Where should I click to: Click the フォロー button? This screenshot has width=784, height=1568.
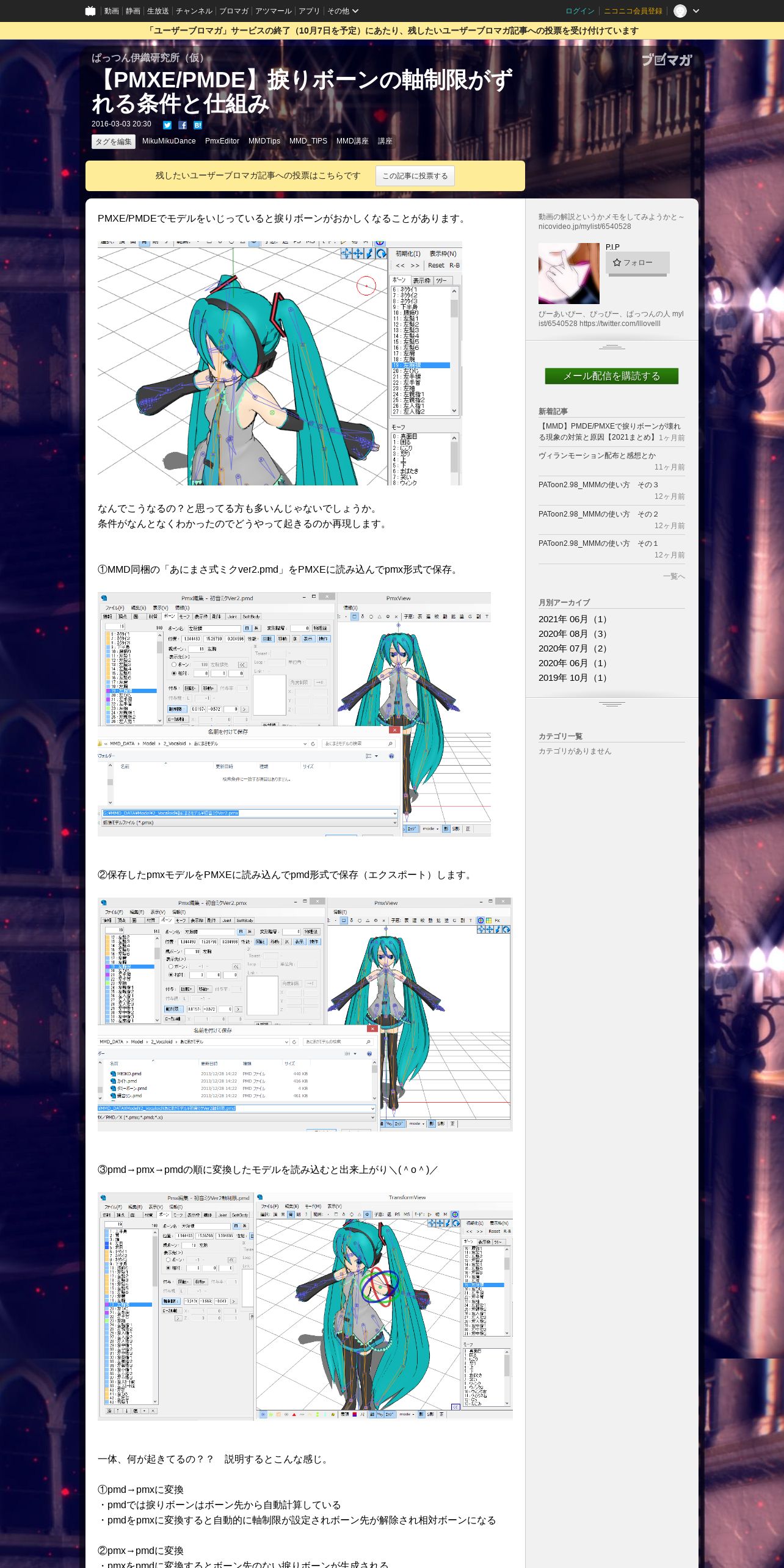click(x=637, y=263)
